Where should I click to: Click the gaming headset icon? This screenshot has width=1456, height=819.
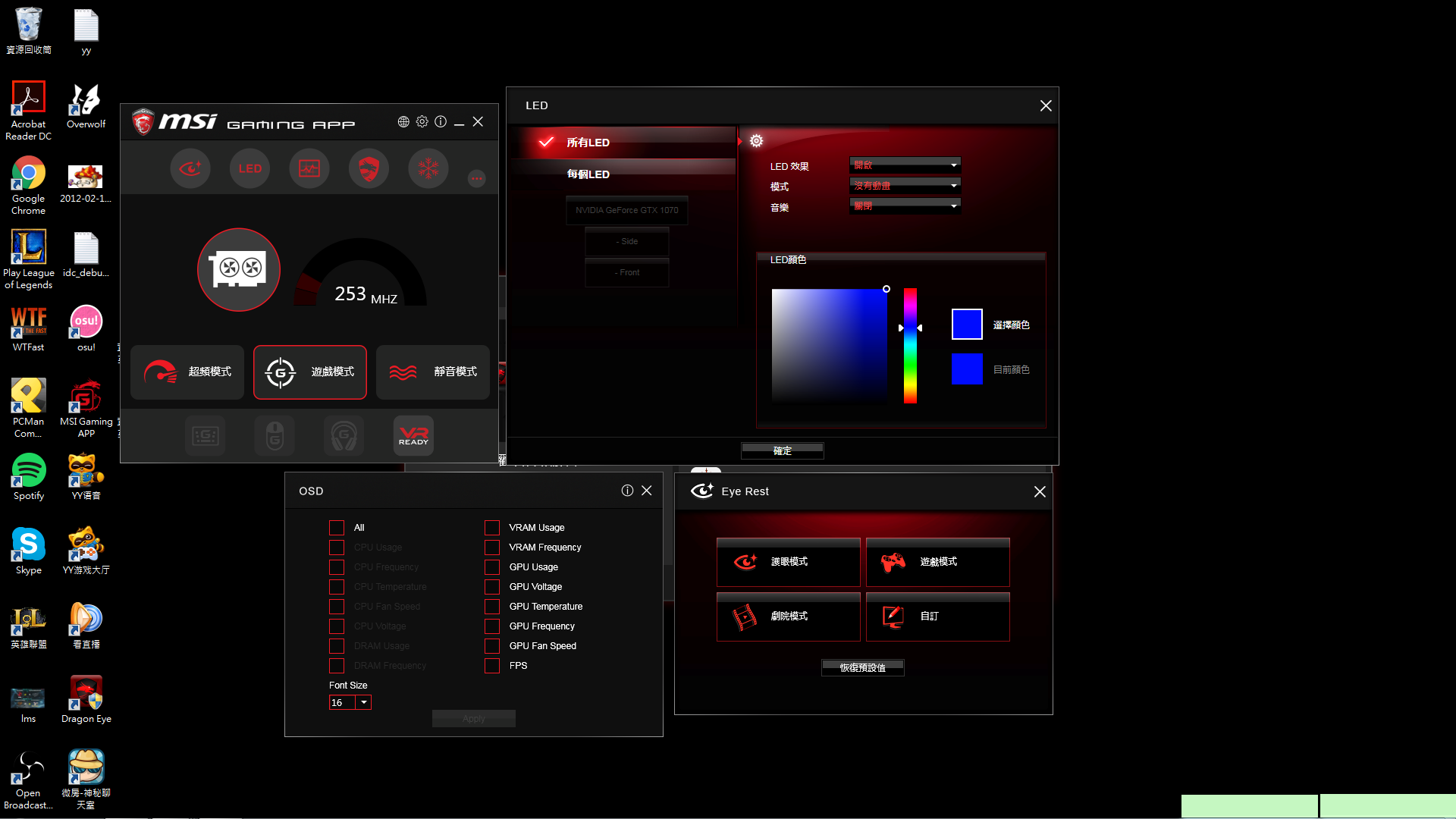click(x=344, y=436)
